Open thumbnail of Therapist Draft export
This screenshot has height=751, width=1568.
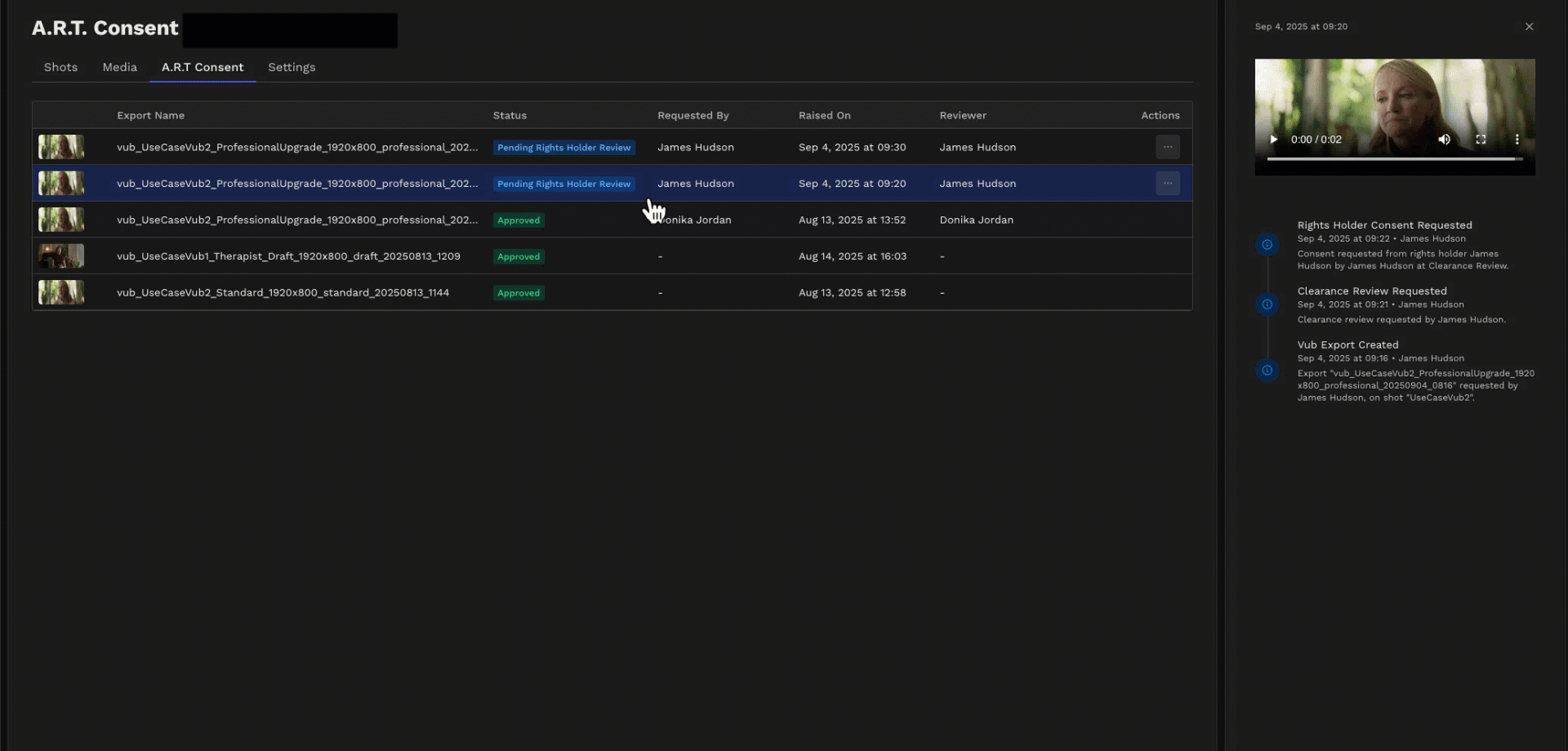click(61, 256)
